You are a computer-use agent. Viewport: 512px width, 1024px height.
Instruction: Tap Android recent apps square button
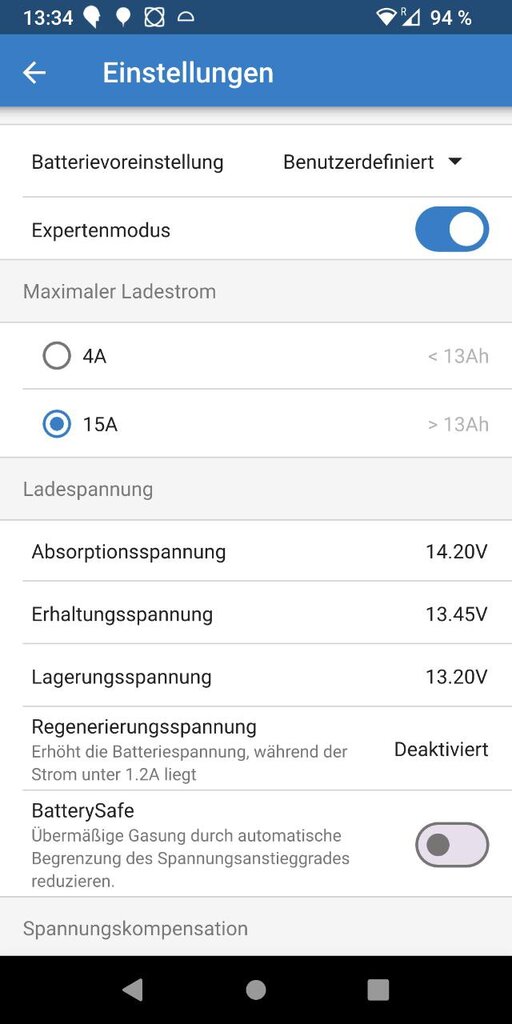(x=378, y=989)
